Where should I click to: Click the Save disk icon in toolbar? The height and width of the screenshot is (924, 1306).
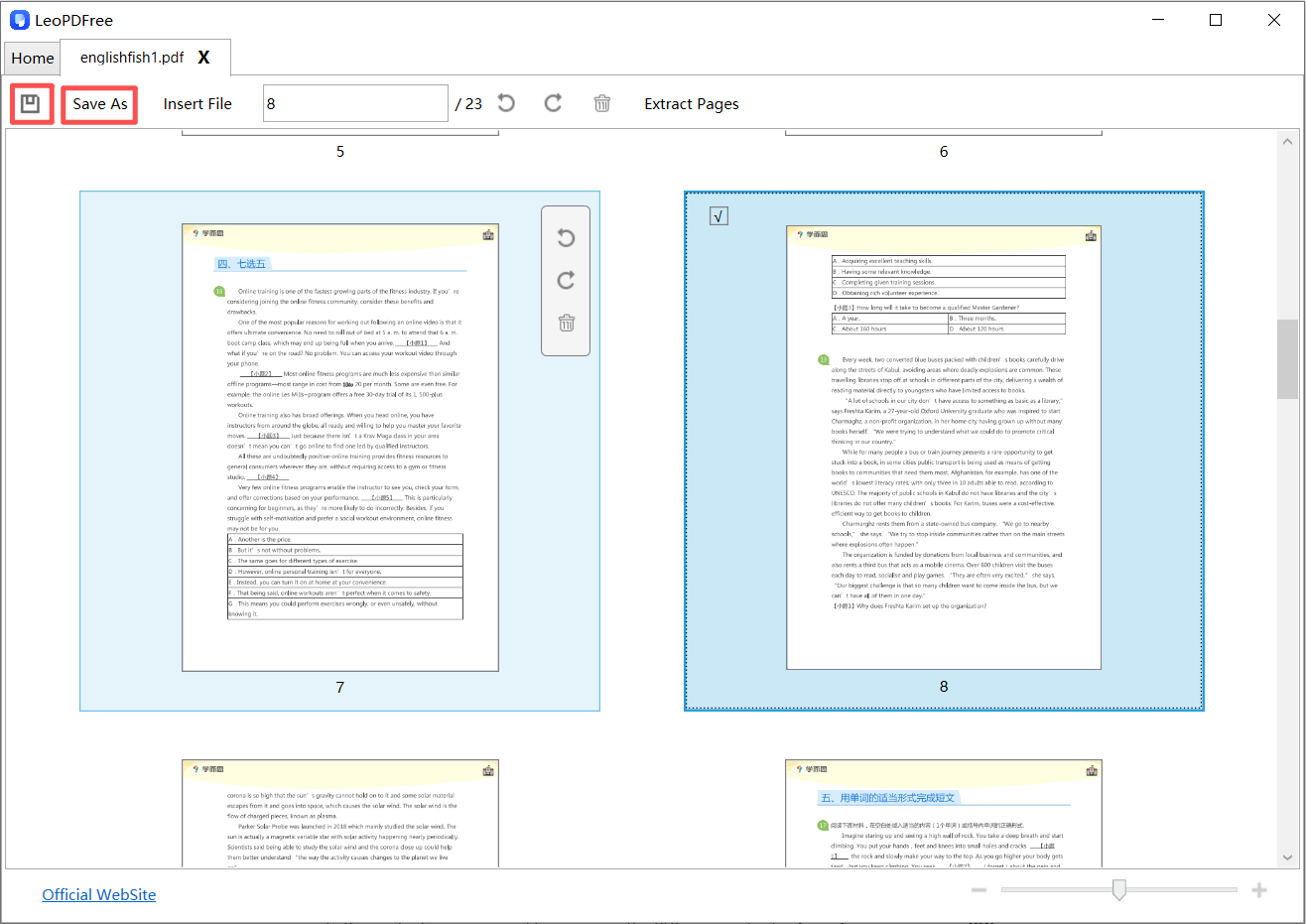pos(31,104)
